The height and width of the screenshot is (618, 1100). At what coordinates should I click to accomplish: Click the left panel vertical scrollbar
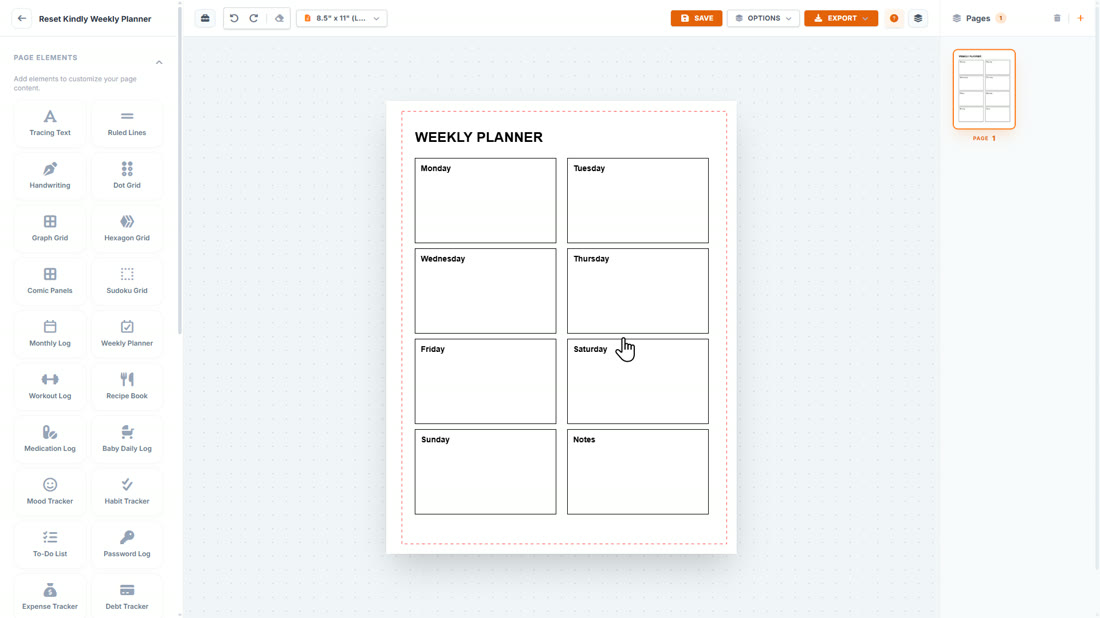(180, 168)
